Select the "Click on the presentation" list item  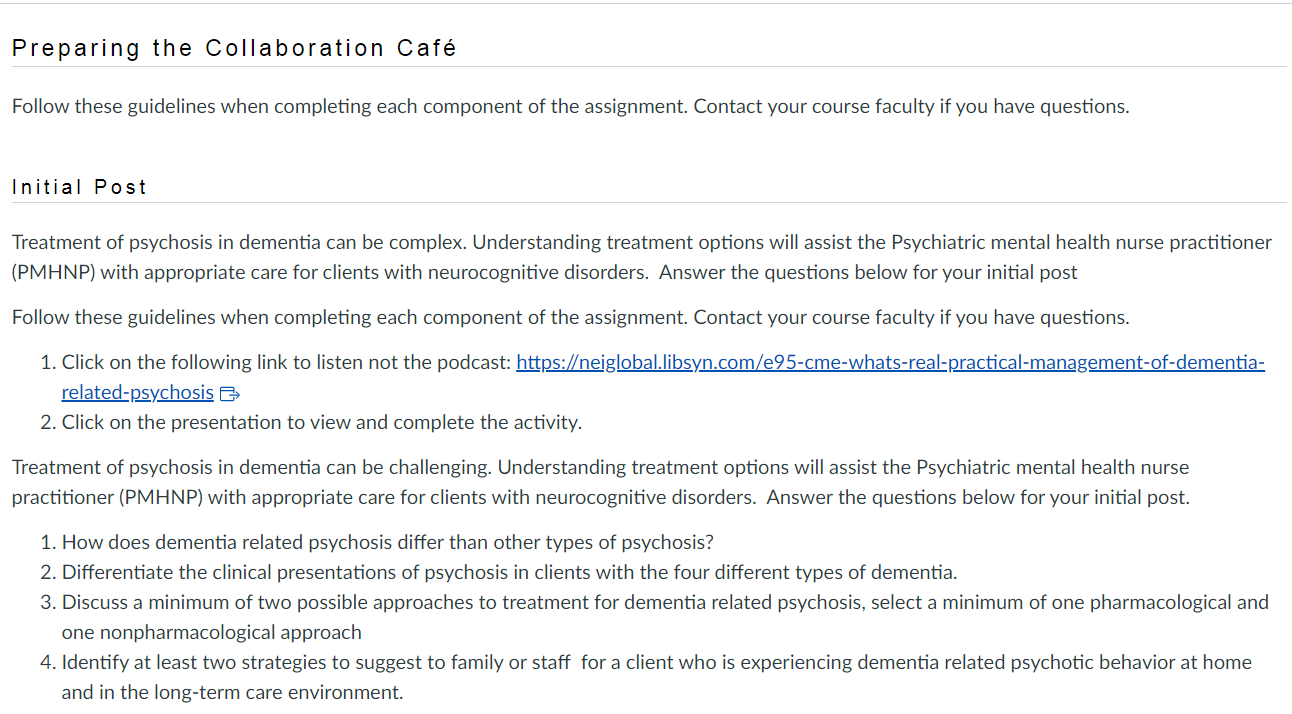[321, 422]
